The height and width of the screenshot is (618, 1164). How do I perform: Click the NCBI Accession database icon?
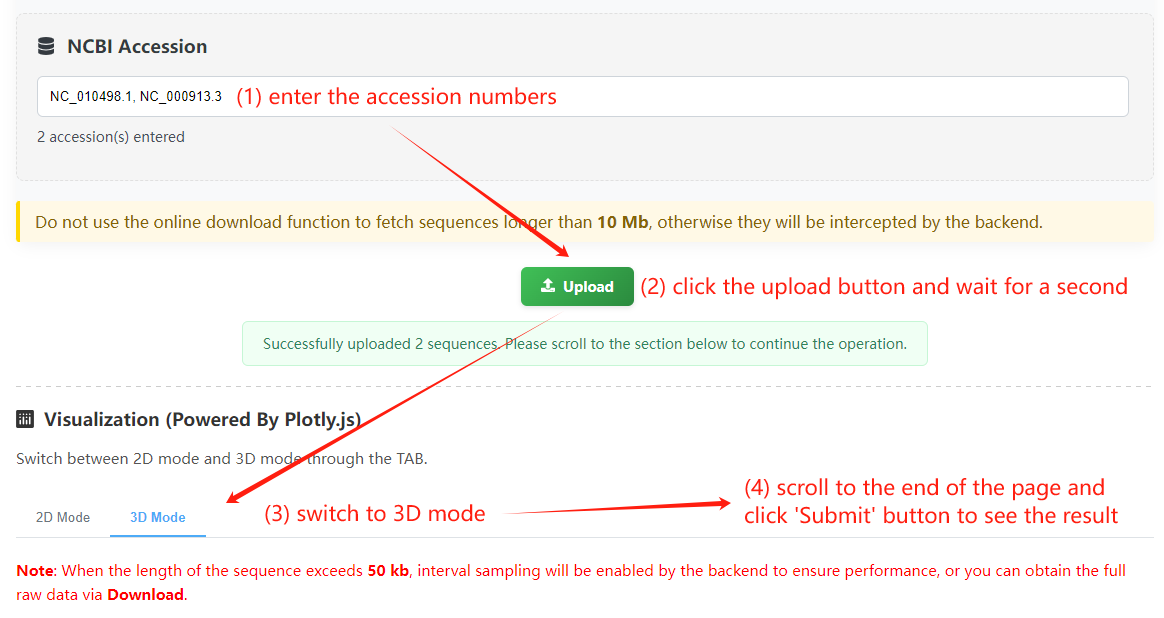46,47
